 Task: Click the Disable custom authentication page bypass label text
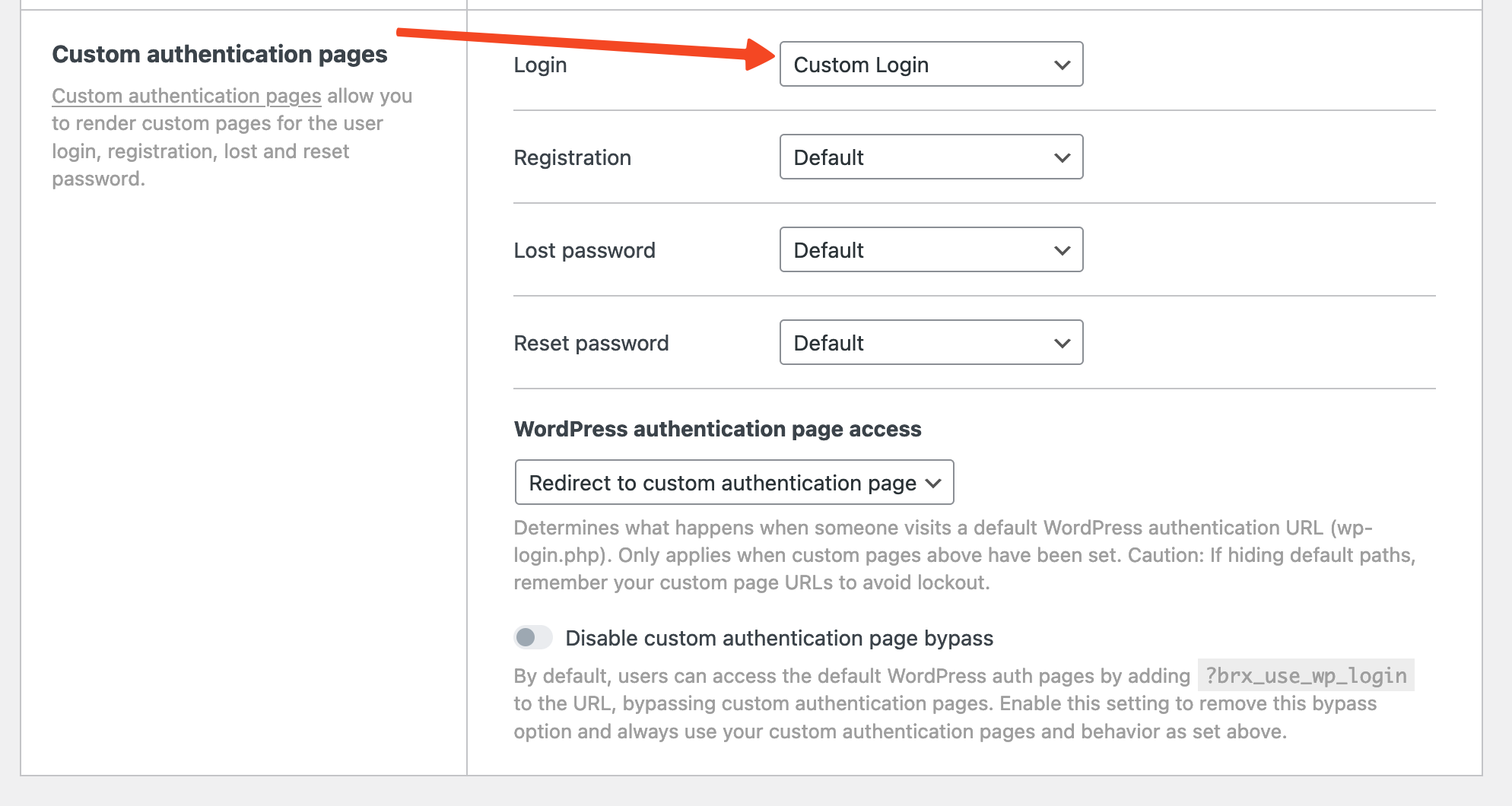coord(779,639)
